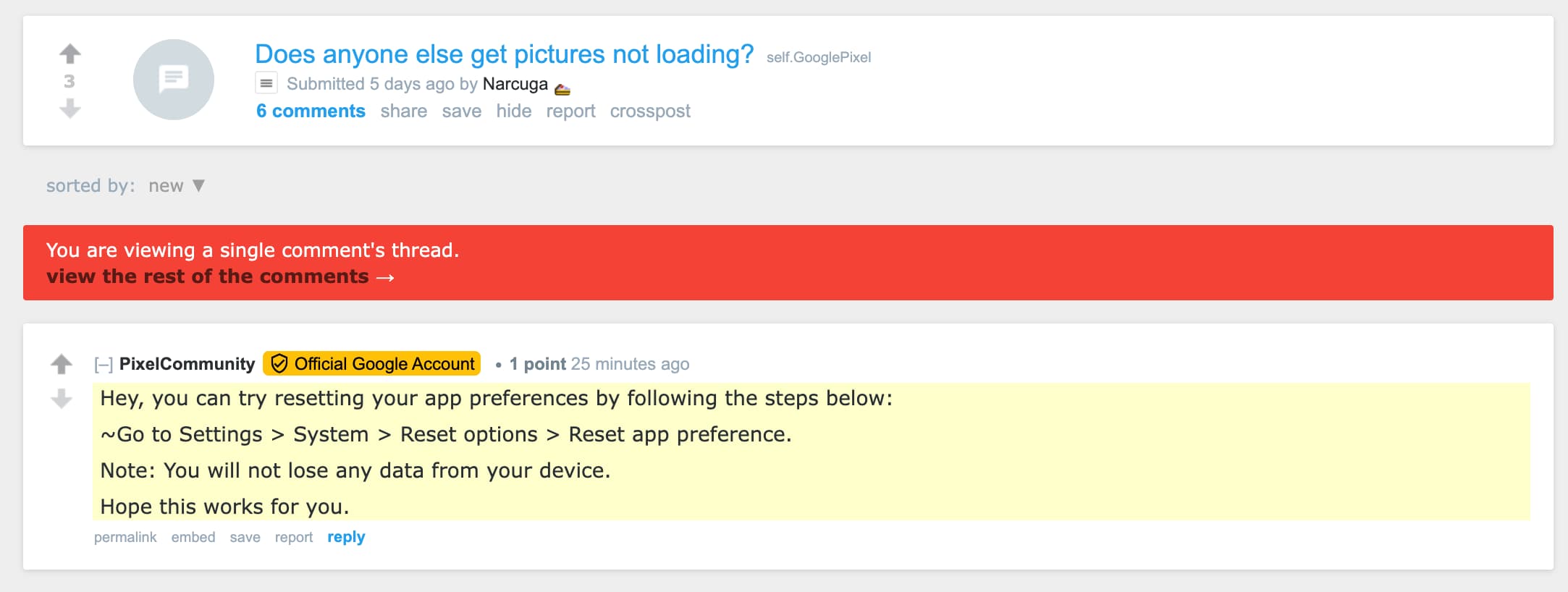Open PixelCommunity's profile
Screen dimensions: 1568x592
(187, 364)
